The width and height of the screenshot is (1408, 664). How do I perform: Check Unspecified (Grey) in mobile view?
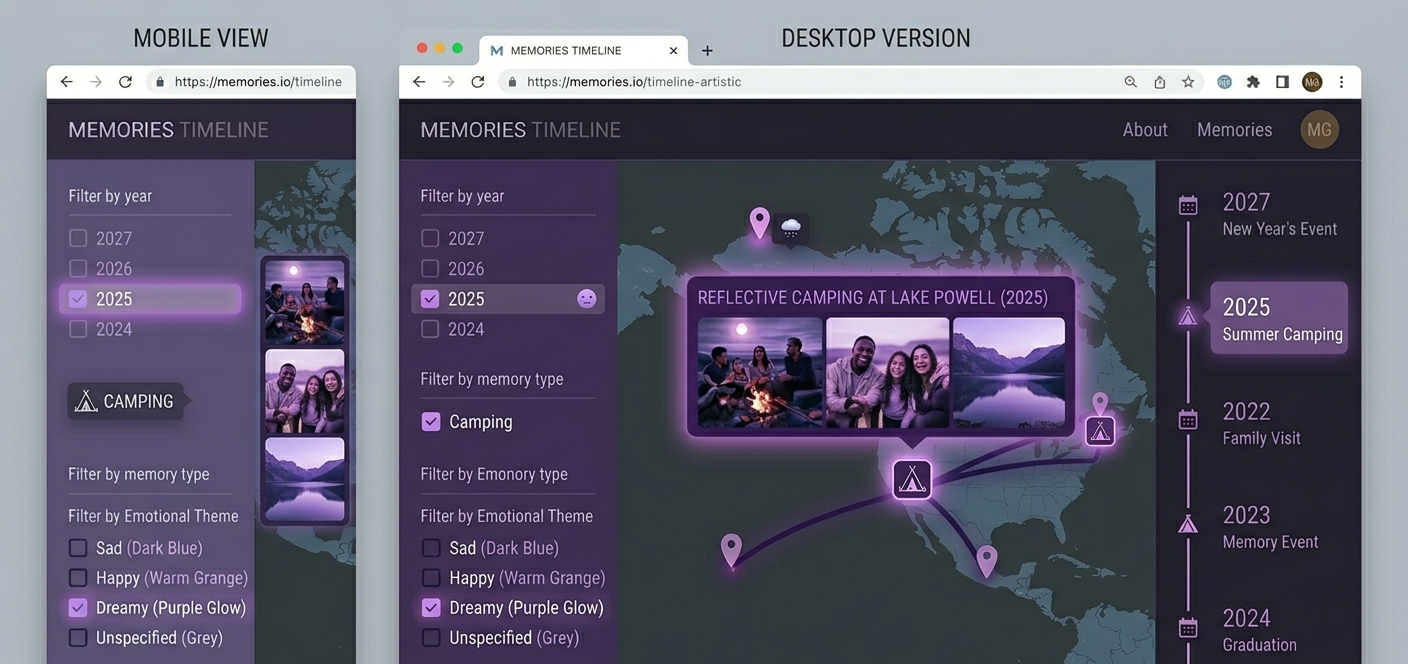[78, 637]
